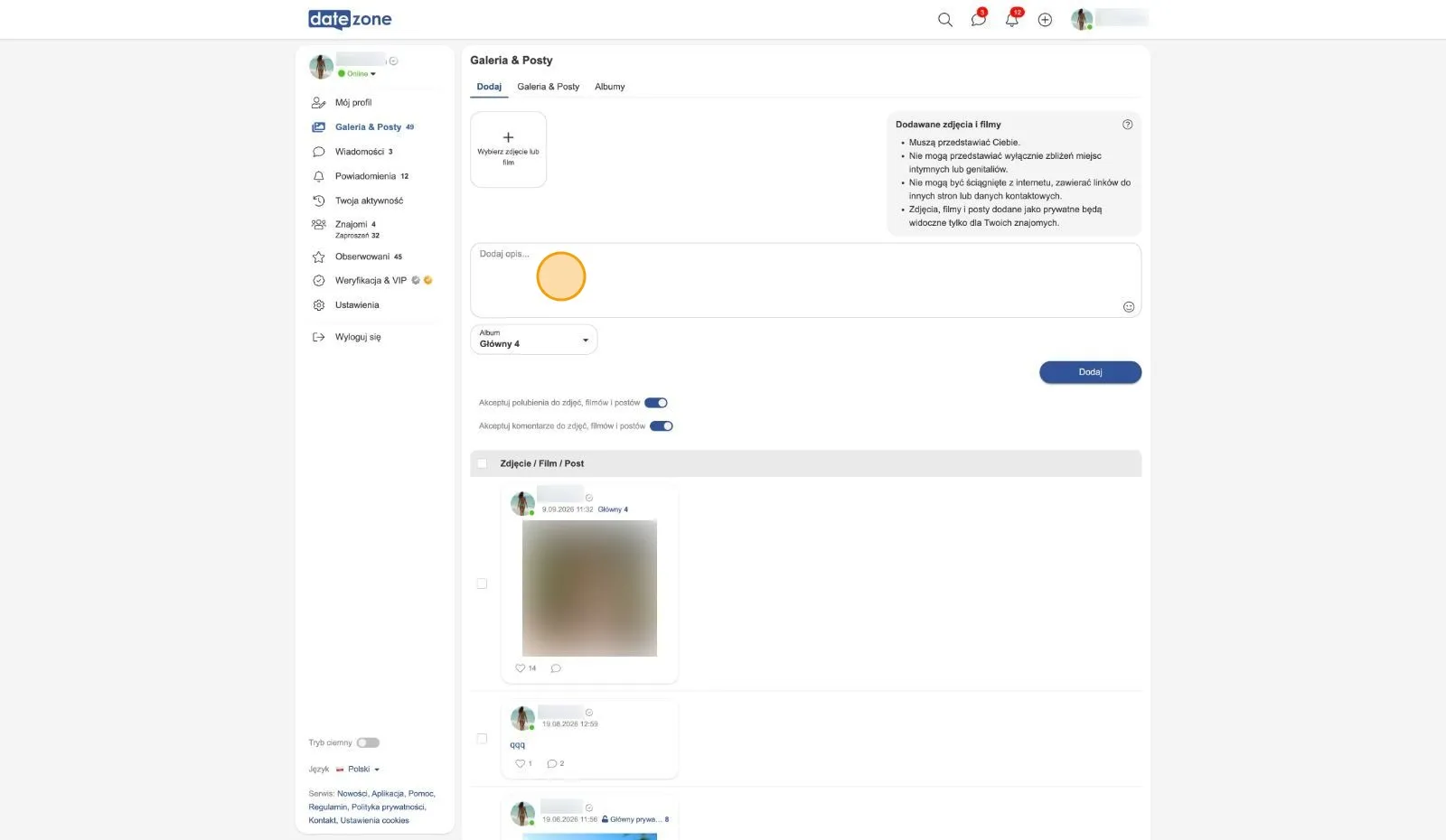Toggle accepting likes for photos, films and posts
Image resolution: width=1446 pixels, height=840 pixels.
tap(656, 403)
